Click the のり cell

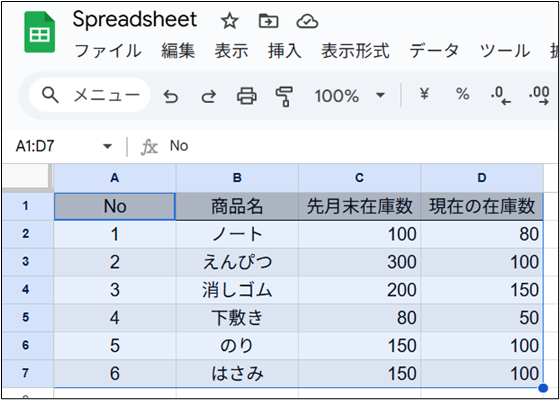click(x=237, y=346)
